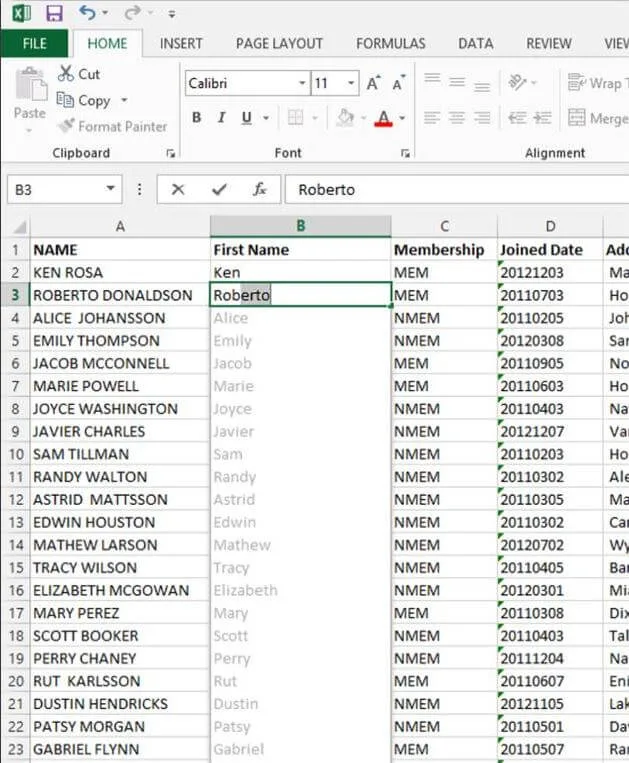Toggle Bold formatting

pos(196,118)
